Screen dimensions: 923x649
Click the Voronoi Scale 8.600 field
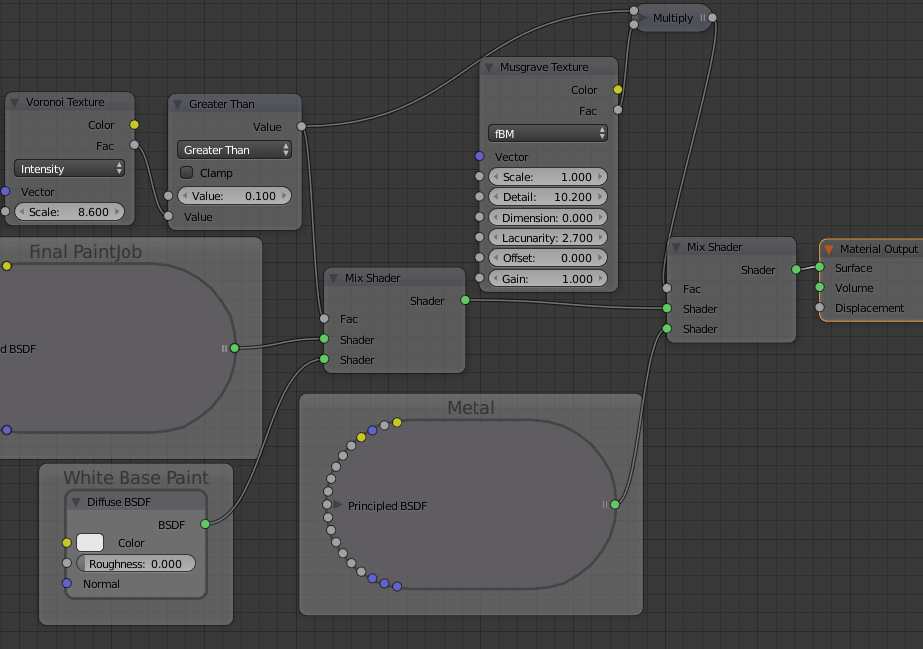69,212
